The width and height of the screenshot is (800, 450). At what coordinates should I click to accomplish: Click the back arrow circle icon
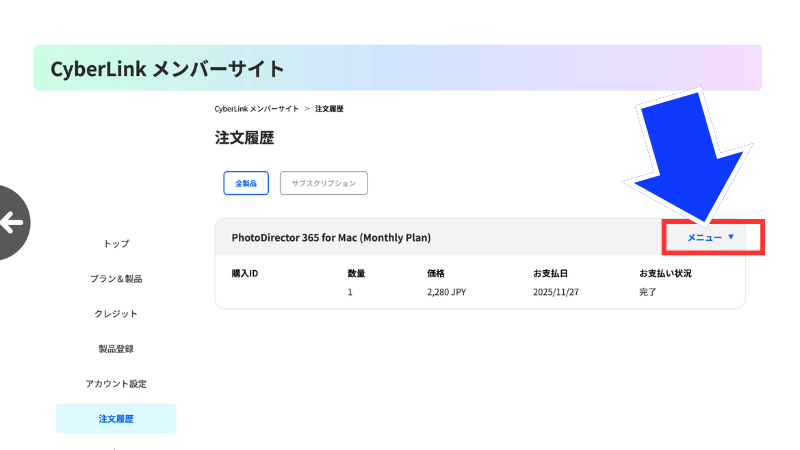[x=12, y=222]
